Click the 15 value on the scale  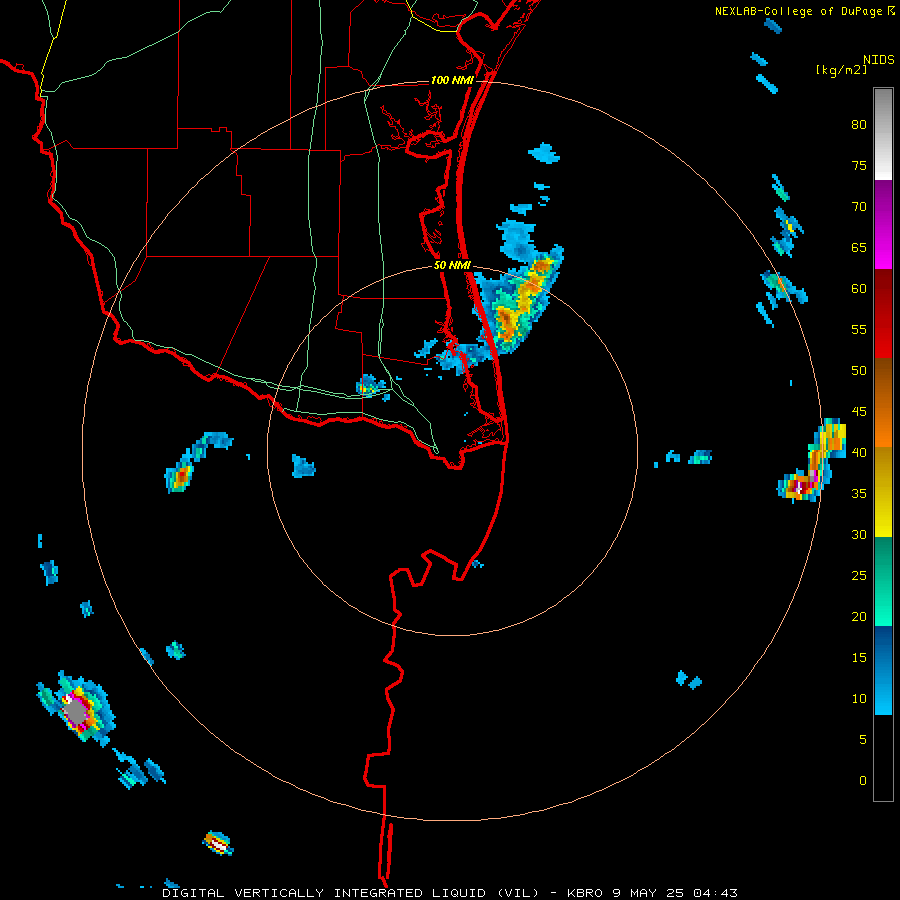coord(859,658)
